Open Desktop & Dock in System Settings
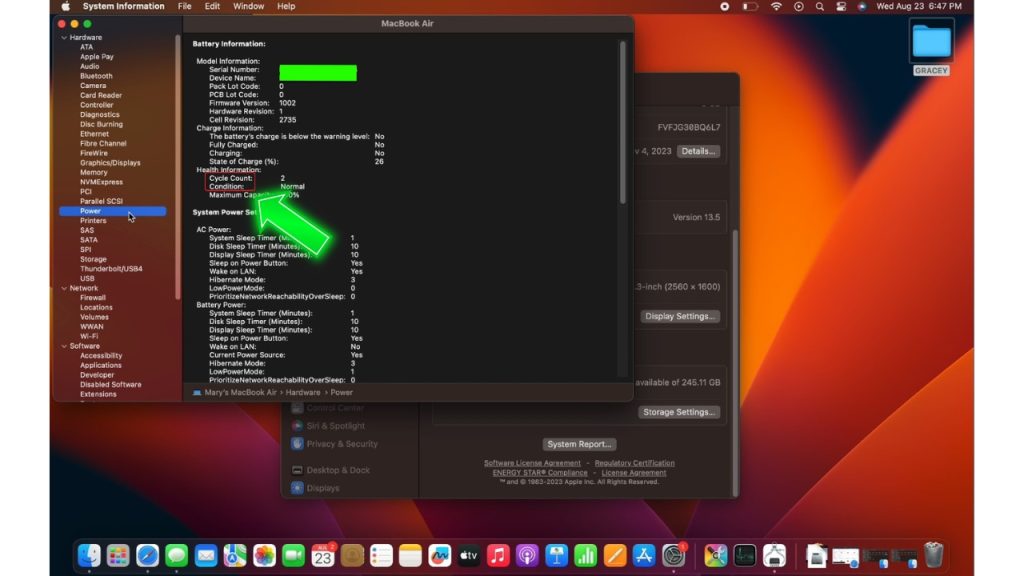1024x576 pixels. click(331, 470)
